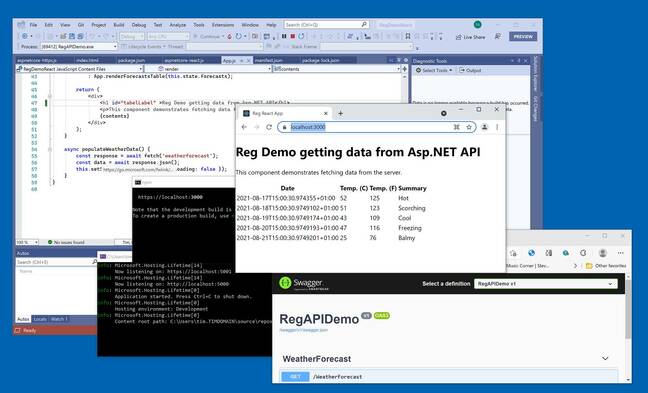This screenshot has width=648, height=393.
Task: Click Continue in the debug toolbar
Action: coord(207,36)
